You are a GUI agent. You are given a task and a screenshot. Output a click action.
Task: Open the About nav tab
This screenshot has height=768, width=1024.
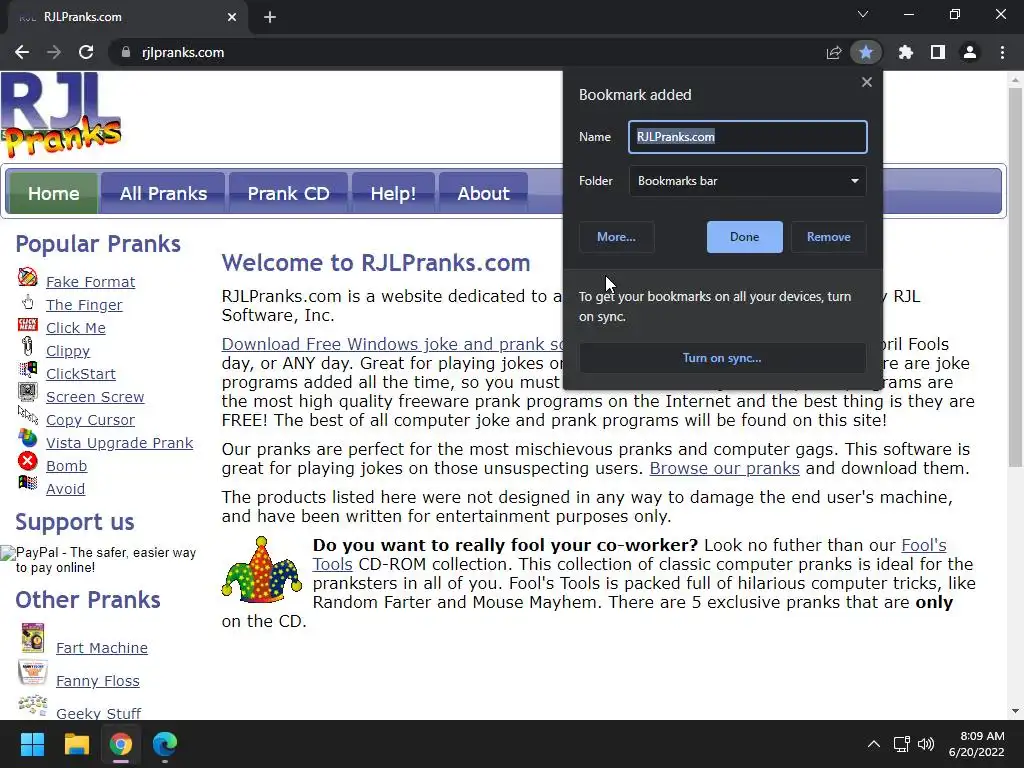pos(483,193)
